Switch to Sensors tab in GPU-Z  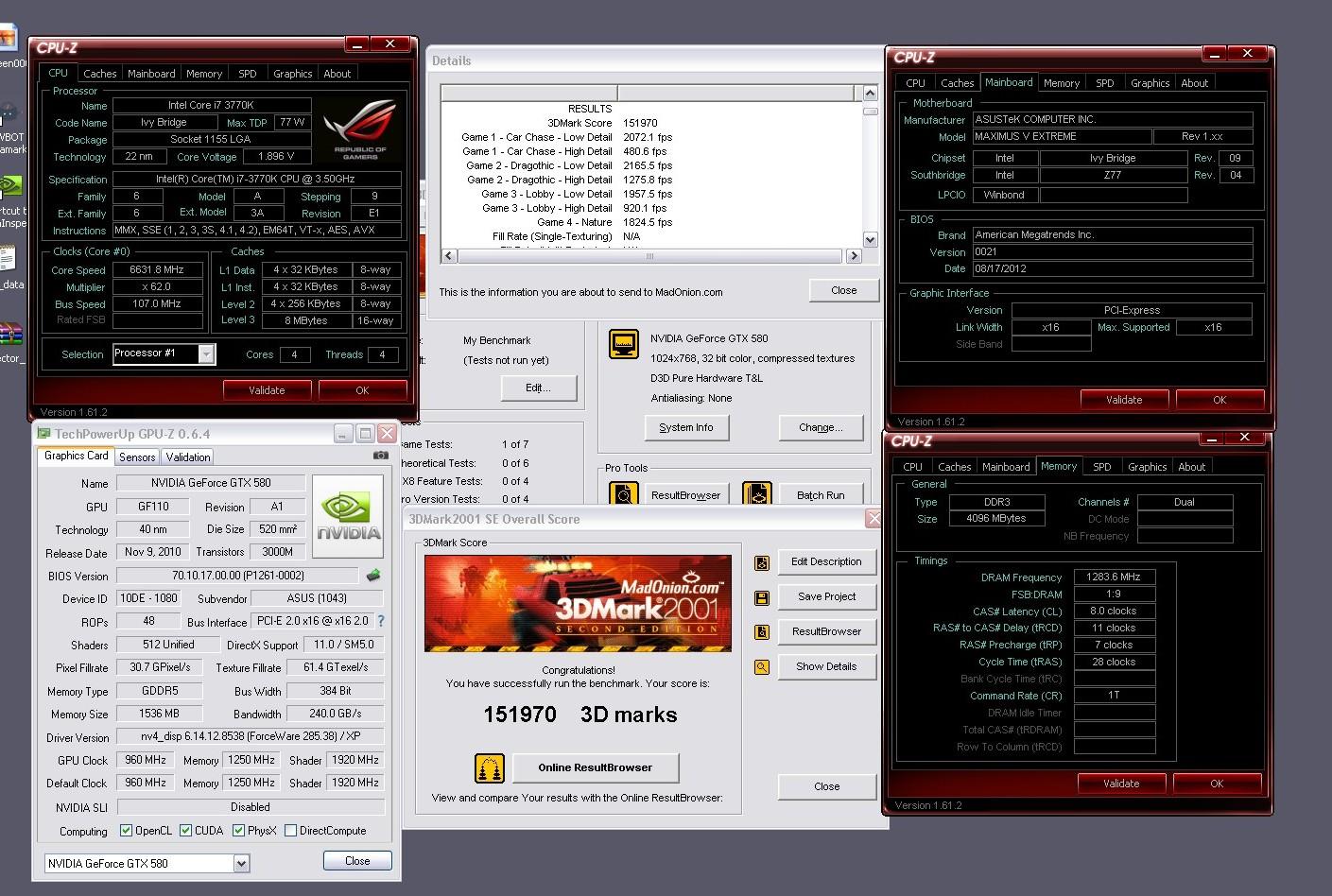137,457
